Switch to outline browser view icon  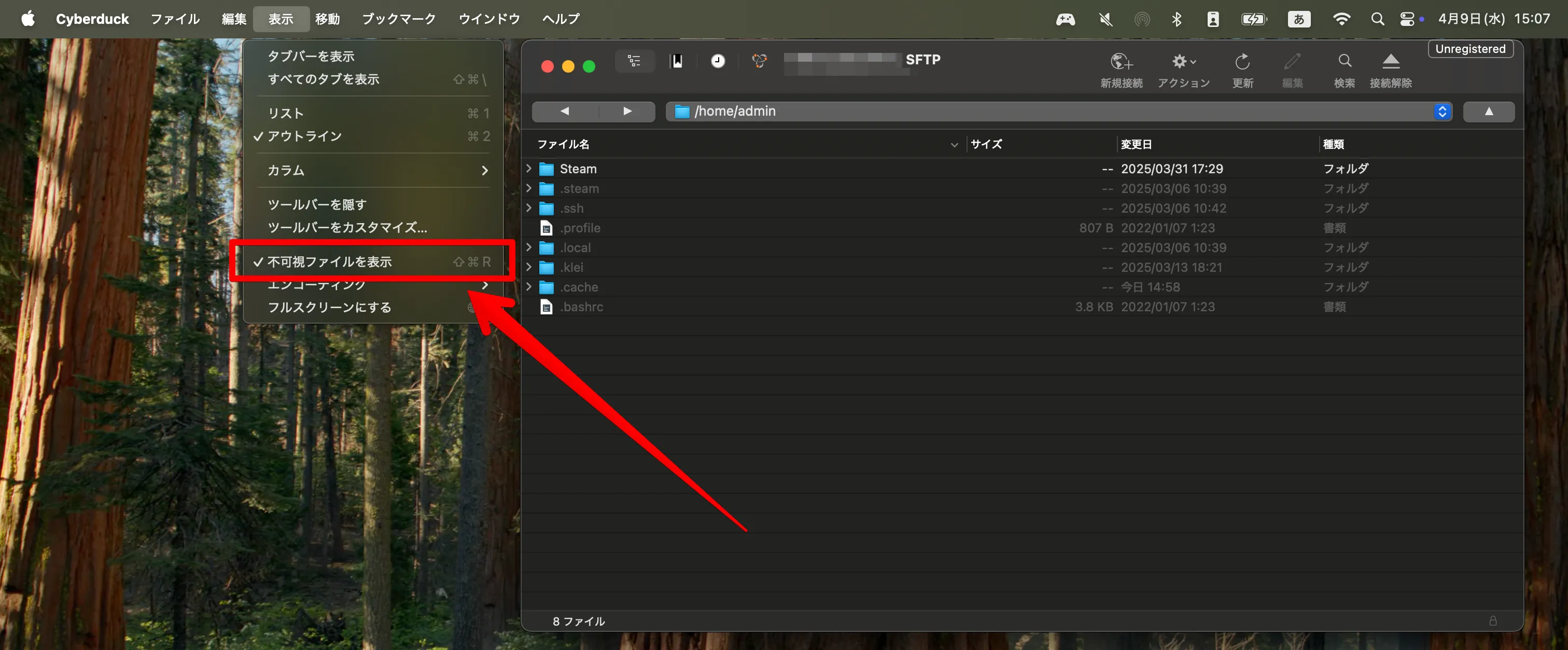pos(634,61)
